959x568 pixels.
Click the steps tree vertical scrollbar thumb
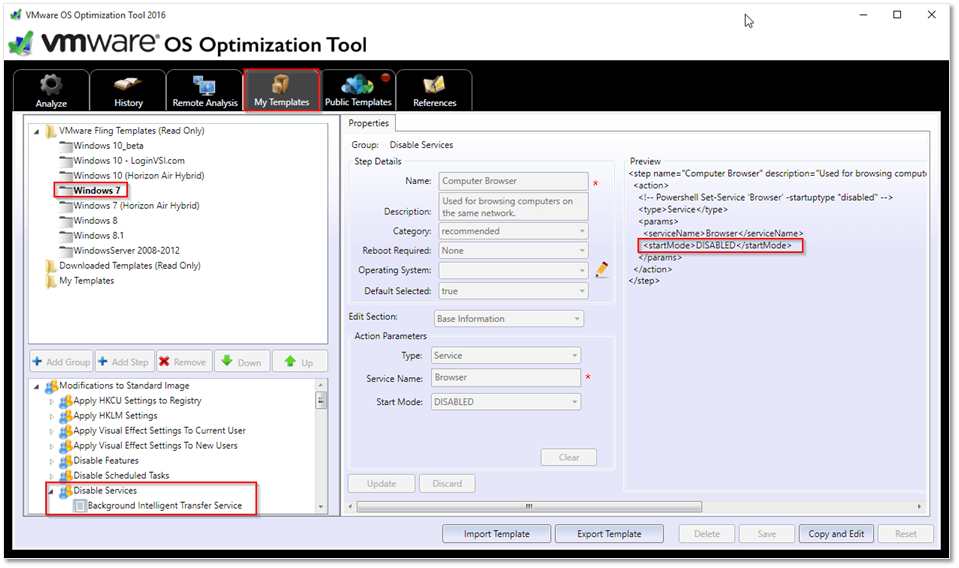[x=321, y=400]
